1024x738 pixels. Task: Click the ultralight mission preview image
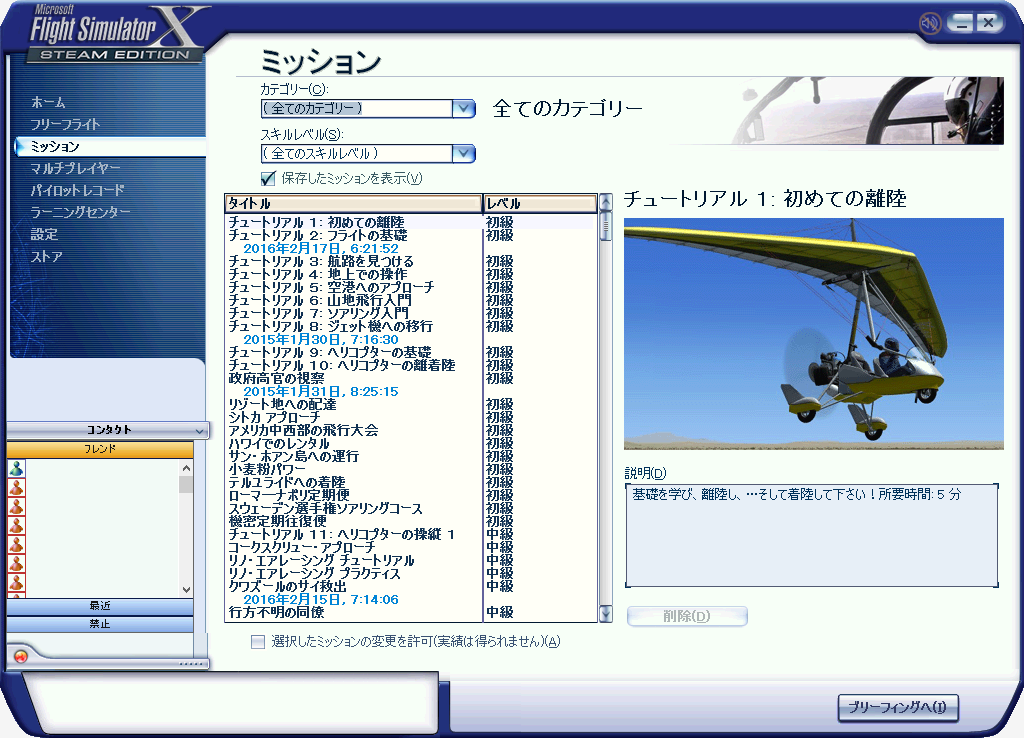[x=813, y=334]
